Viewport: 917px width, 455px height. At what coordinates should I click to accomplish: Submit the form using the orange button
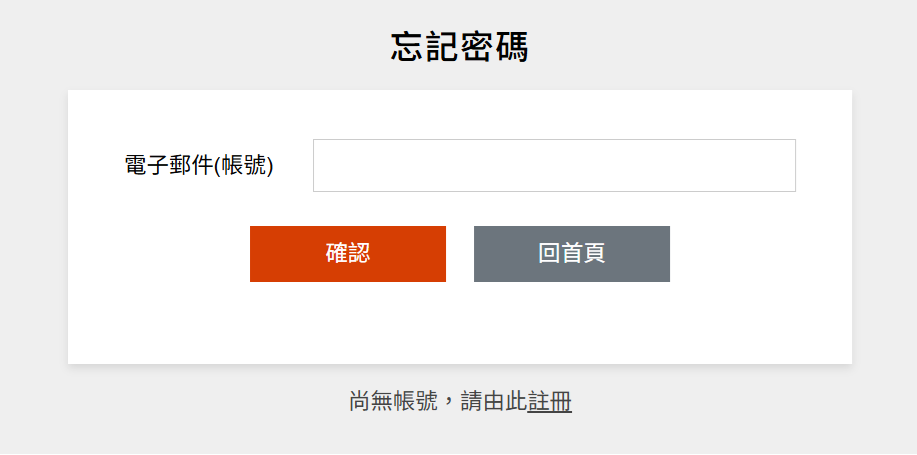click(347, 254)
